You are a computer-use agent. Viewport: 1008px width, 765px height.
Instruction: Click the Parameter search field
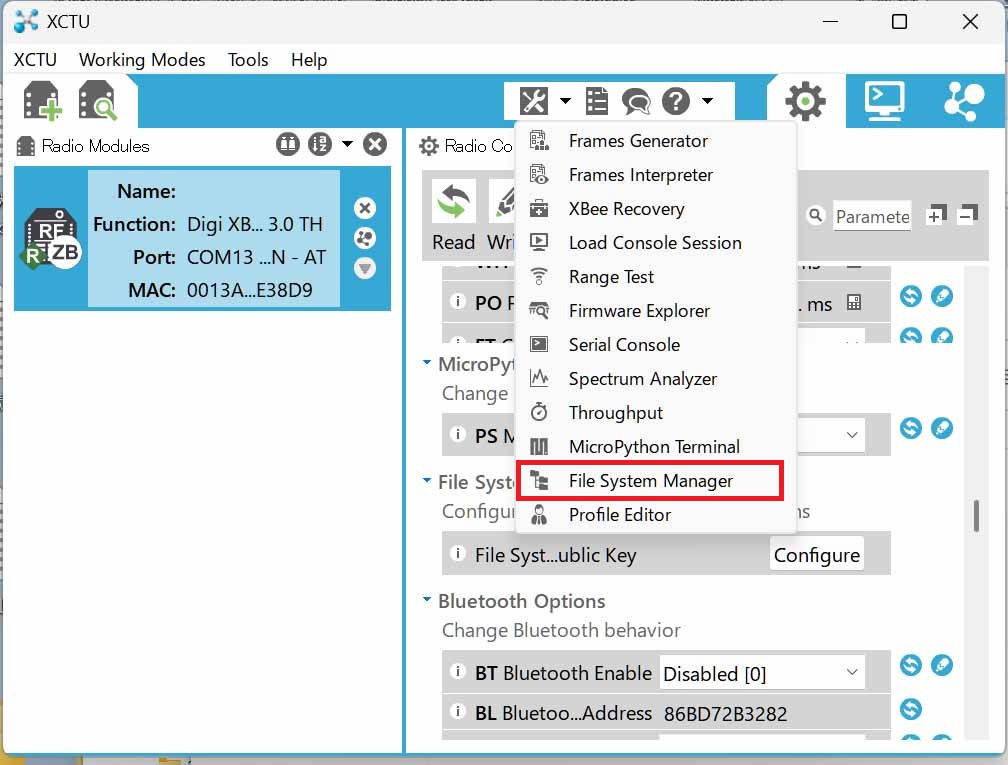[x=872, y=217]
